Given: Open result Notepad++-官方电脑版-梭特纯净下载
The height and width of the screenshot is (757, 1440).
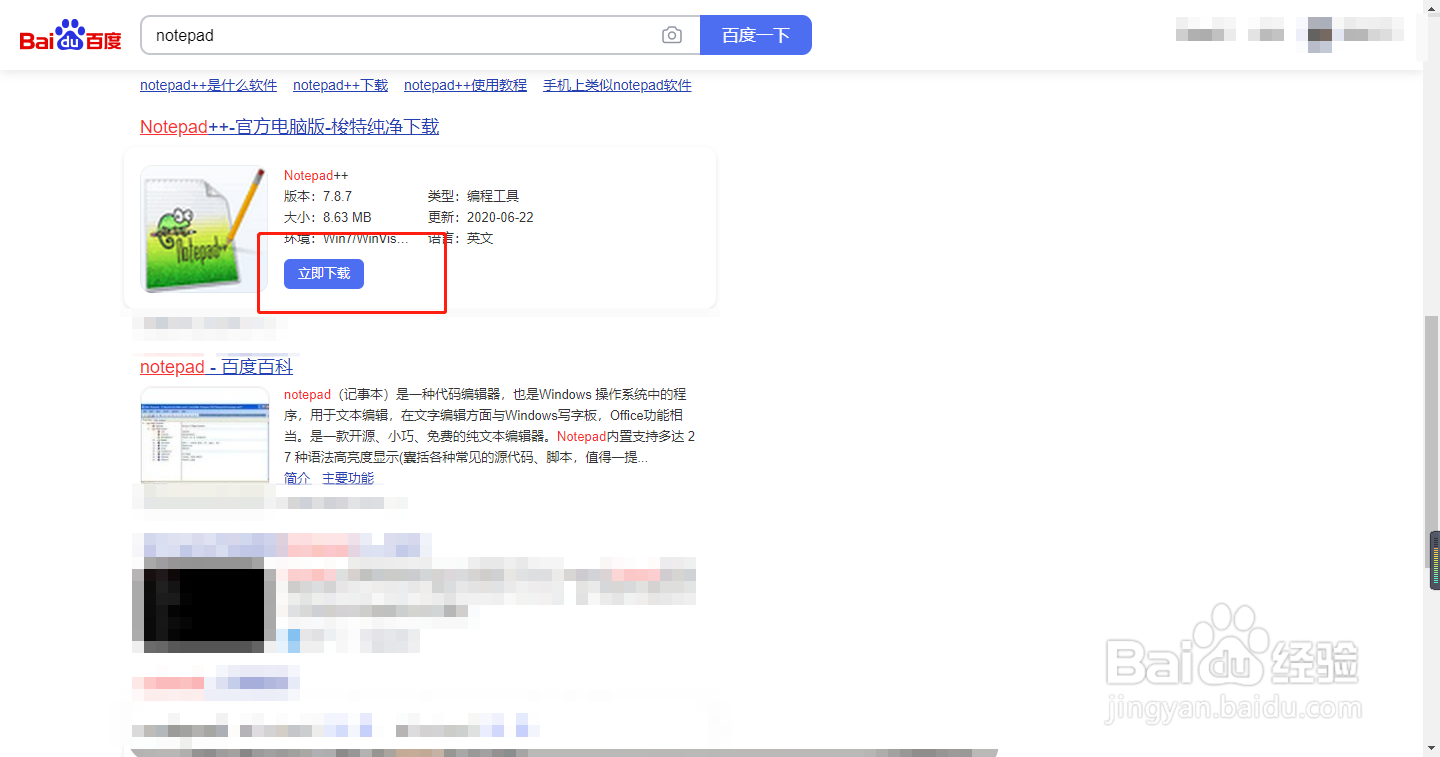Looking at the screenshot, I should pos(289,127).
